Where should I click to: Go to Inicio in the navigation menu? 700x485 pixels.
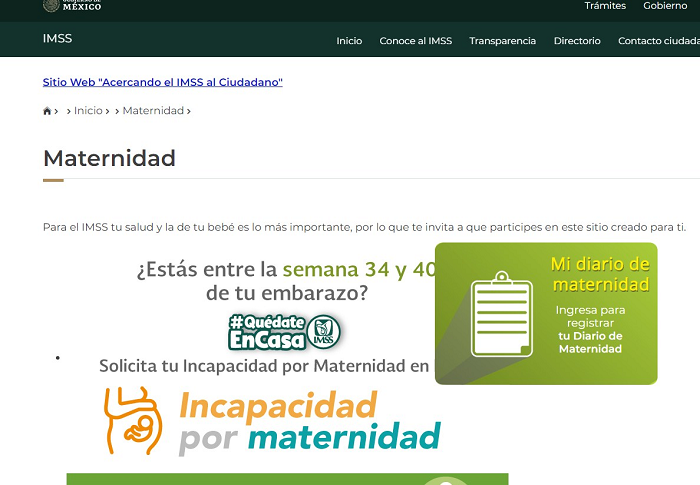(x=349, y=41)
